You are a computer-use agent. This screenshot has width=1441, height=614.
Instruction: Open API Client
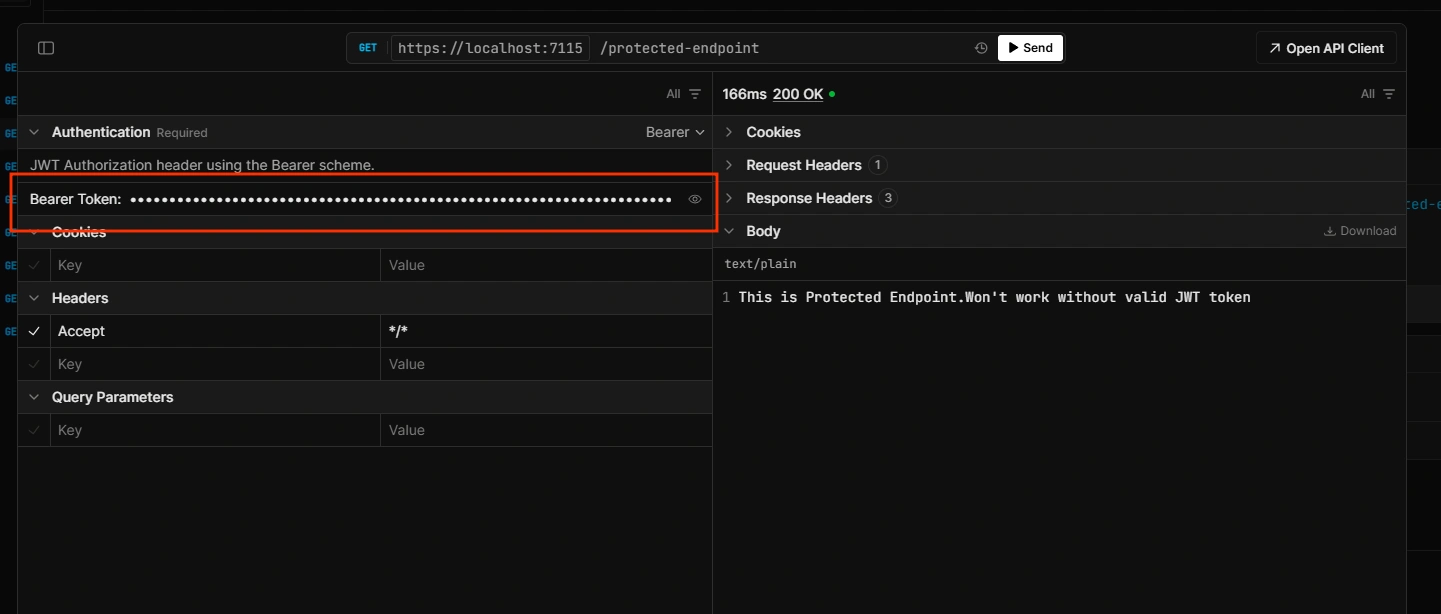point(1326,48)
